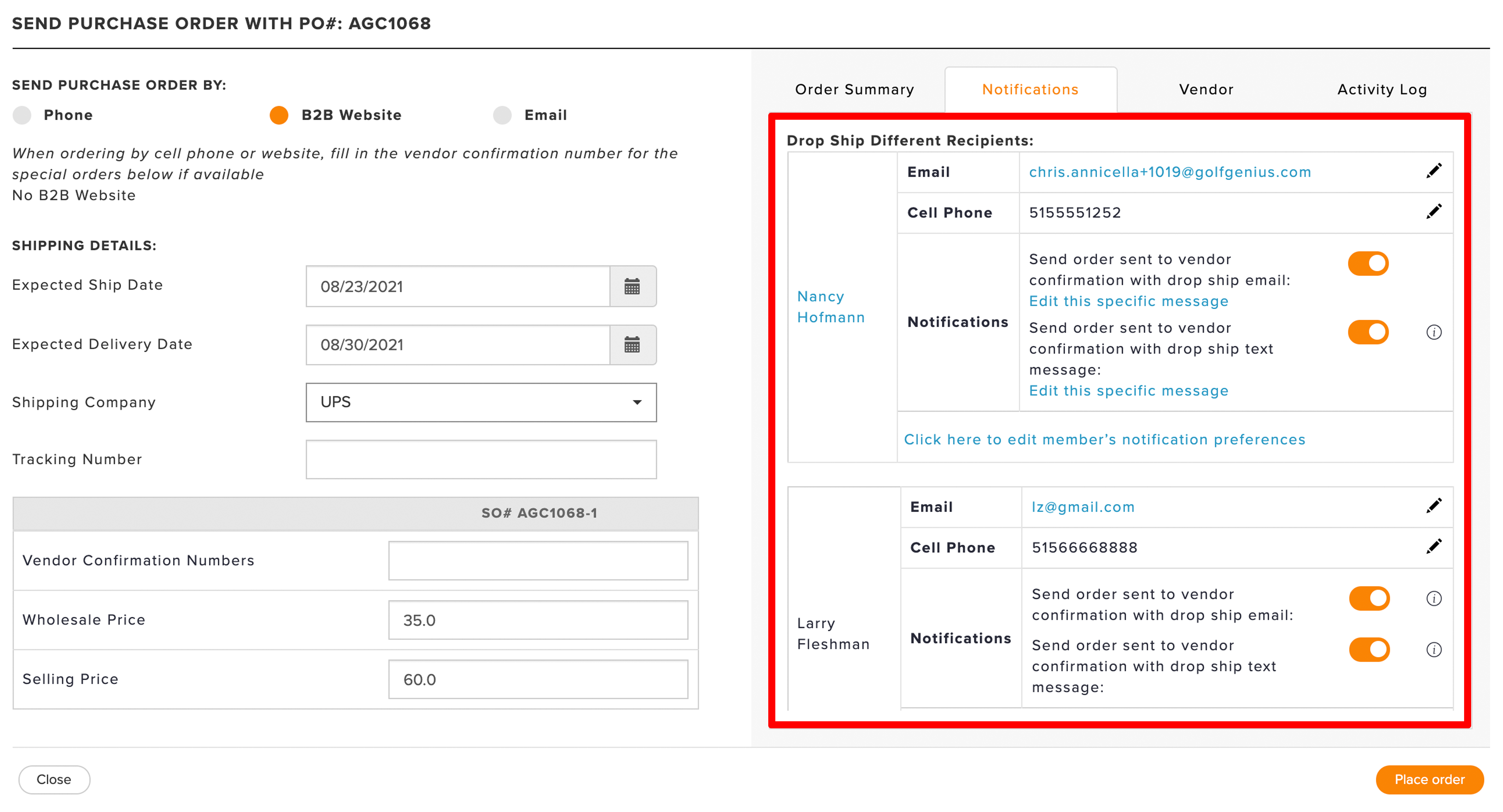This screenshot has height=812, width=1503.
Task: Select Phone as send method
Action: coord(22,115)
